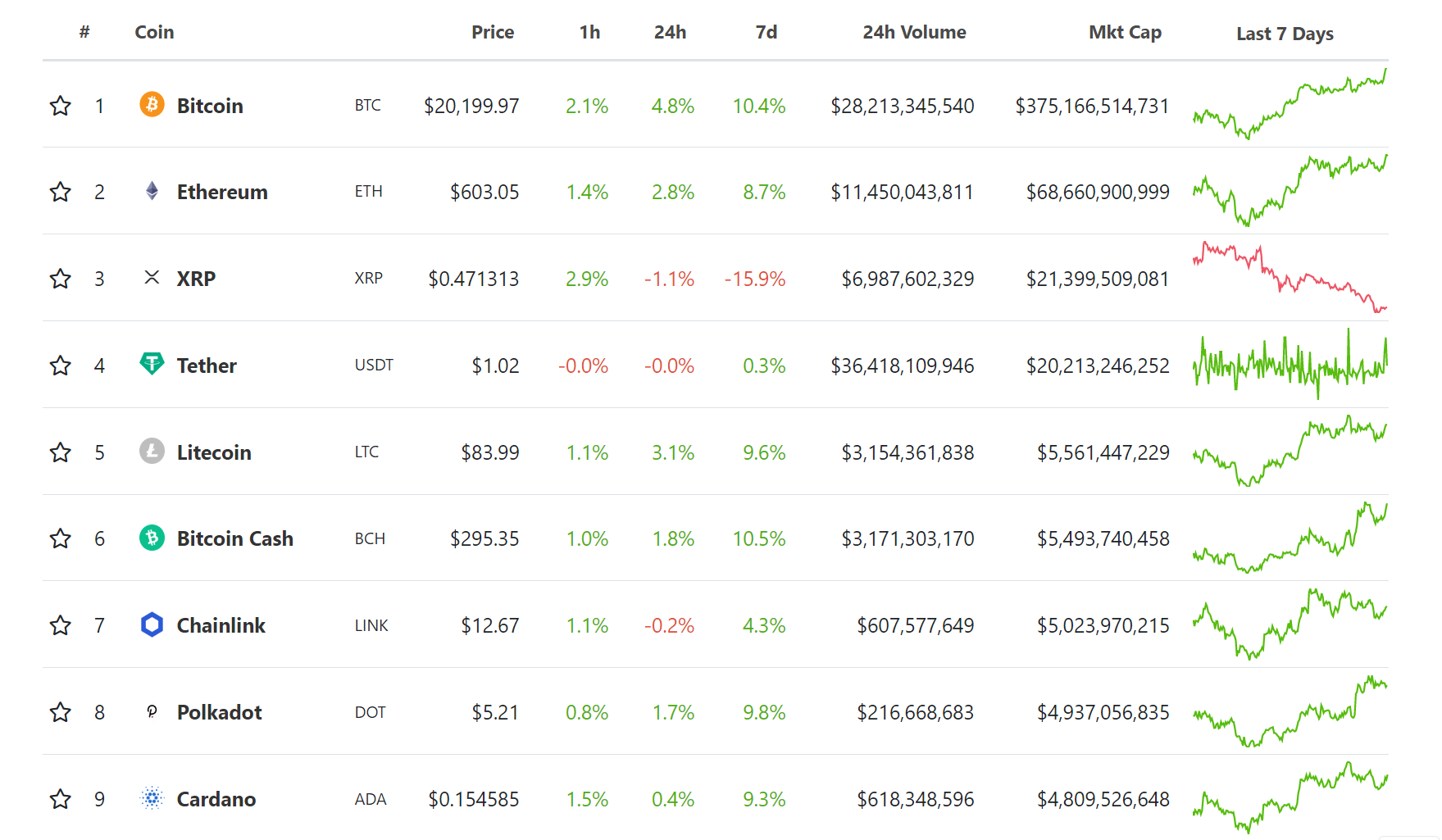Click the BTC ticker symbol
1442x840 pixels.
pos(367,105)
